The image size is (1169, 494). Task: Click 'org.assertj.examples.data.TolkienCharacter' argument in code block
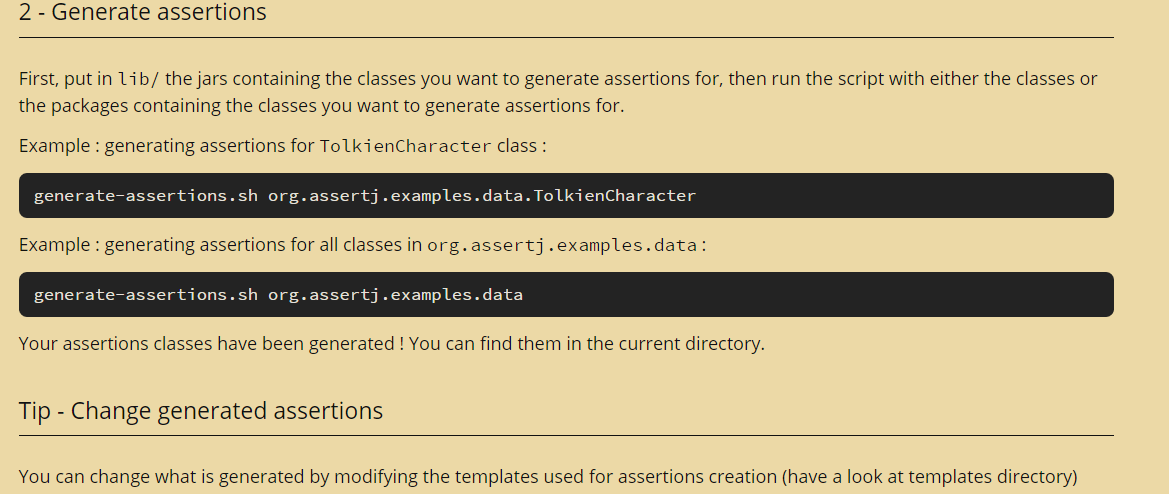(x=482, y=196)
